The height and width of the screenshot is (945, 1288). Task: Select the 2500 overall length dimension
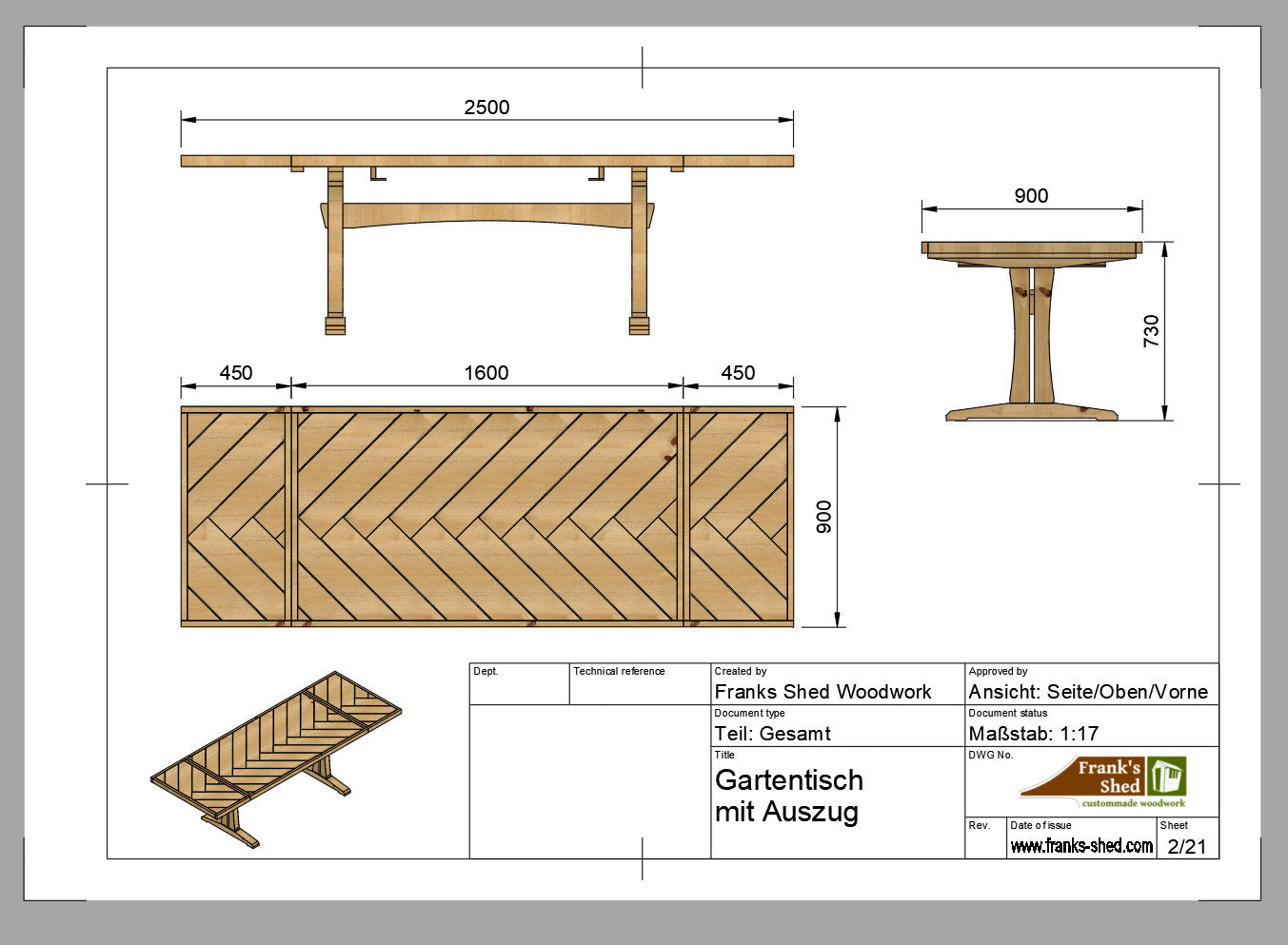tap(486, 108)
